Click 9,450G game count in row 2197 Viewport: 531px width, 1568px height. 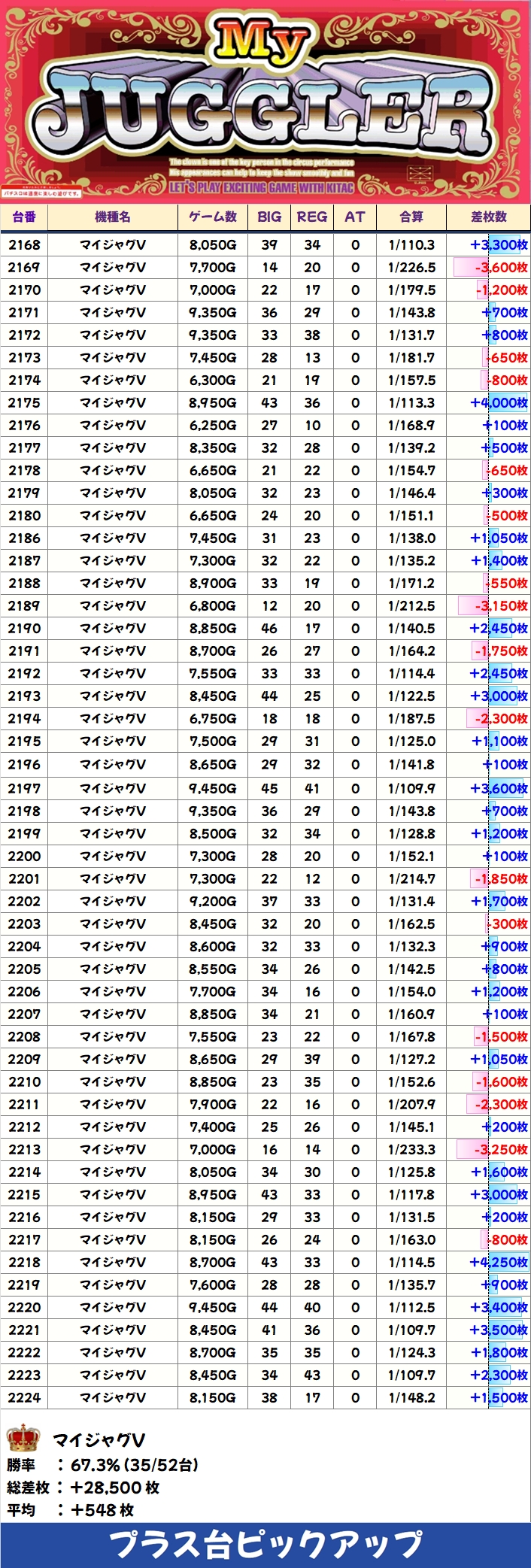(213, 788)
